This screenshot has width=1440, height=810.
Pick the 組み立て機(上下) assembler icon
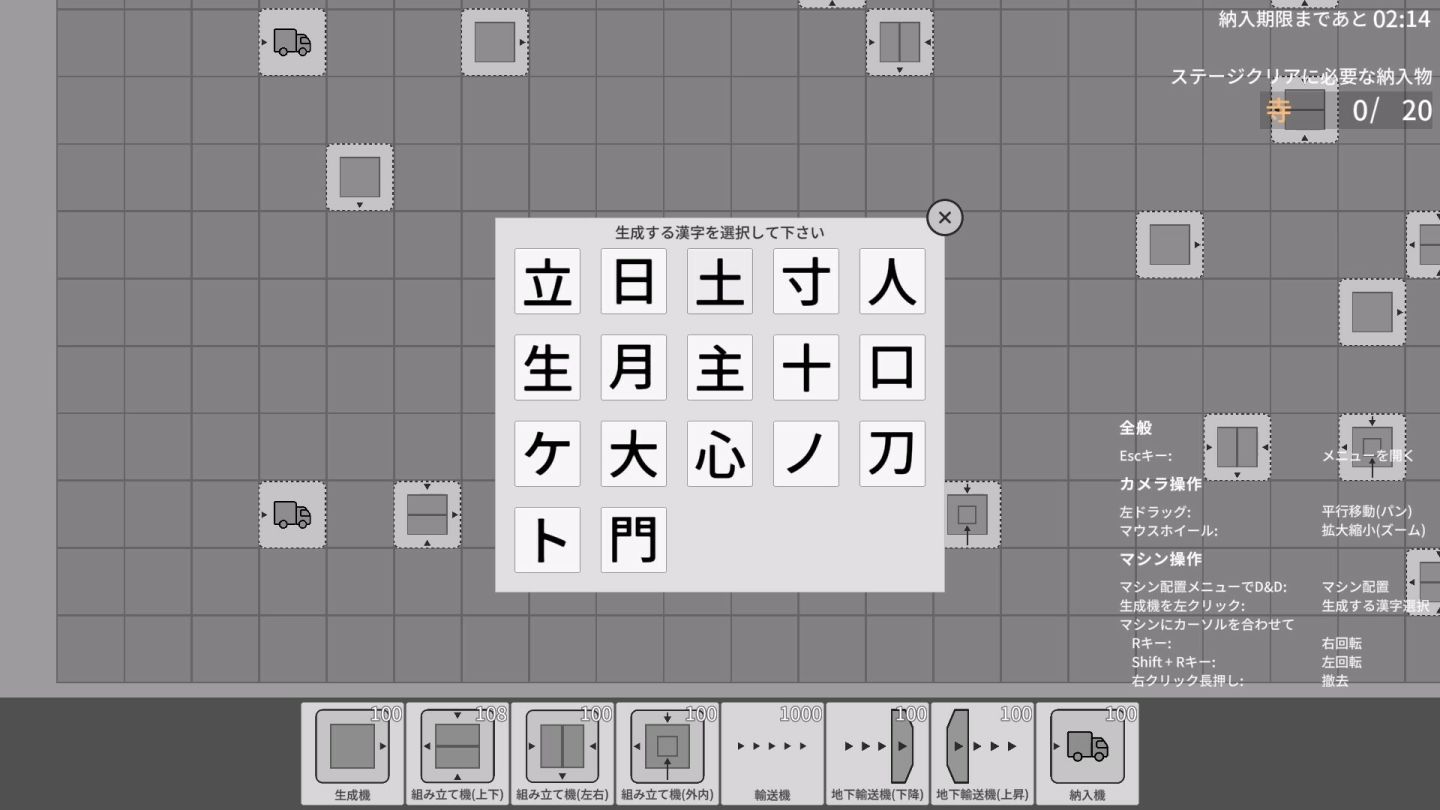click(x=457, y=753)
